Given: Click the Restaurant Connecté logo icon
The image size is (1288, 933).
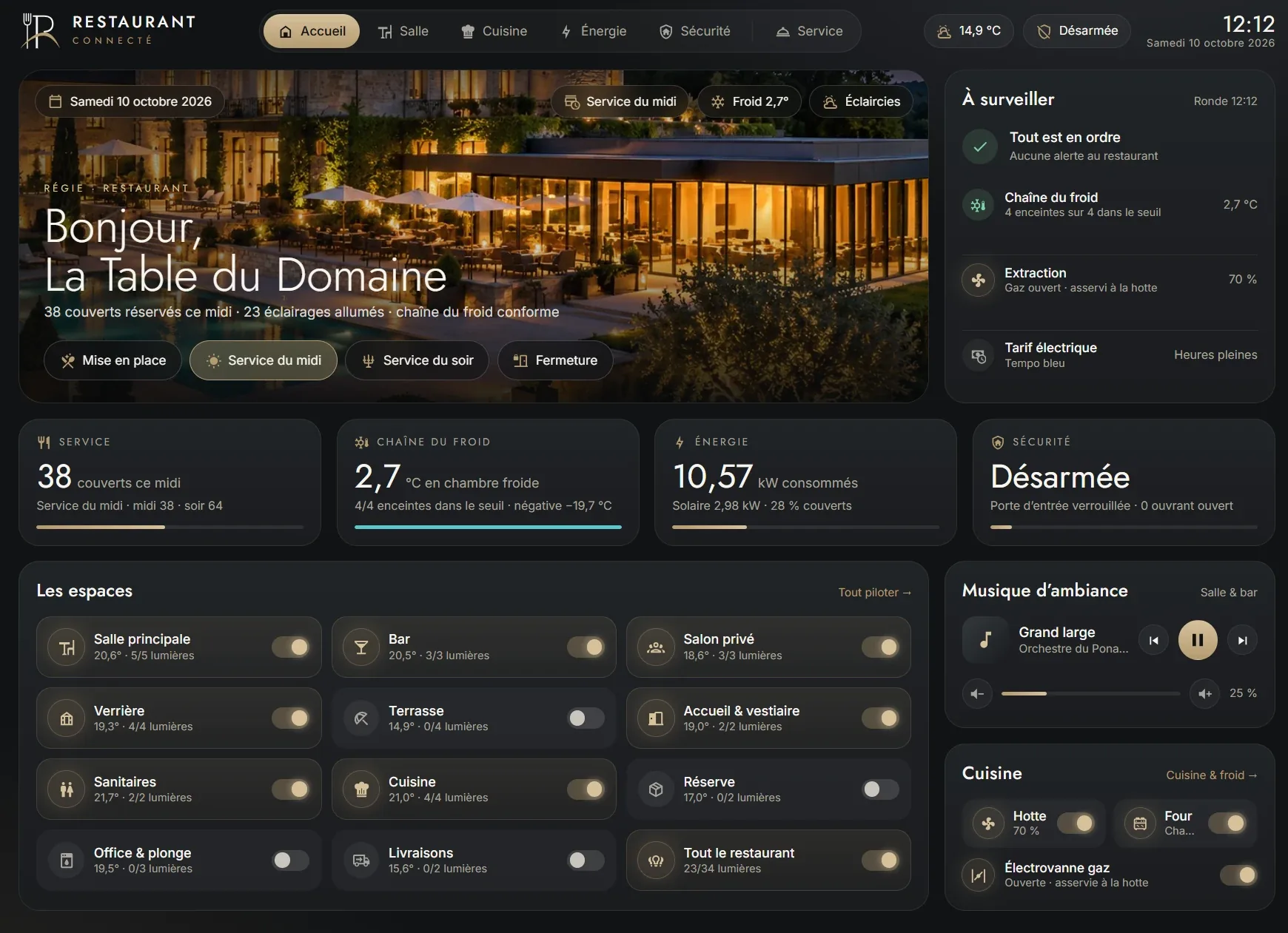Looking at the screenshot, I should coord(40,31).
